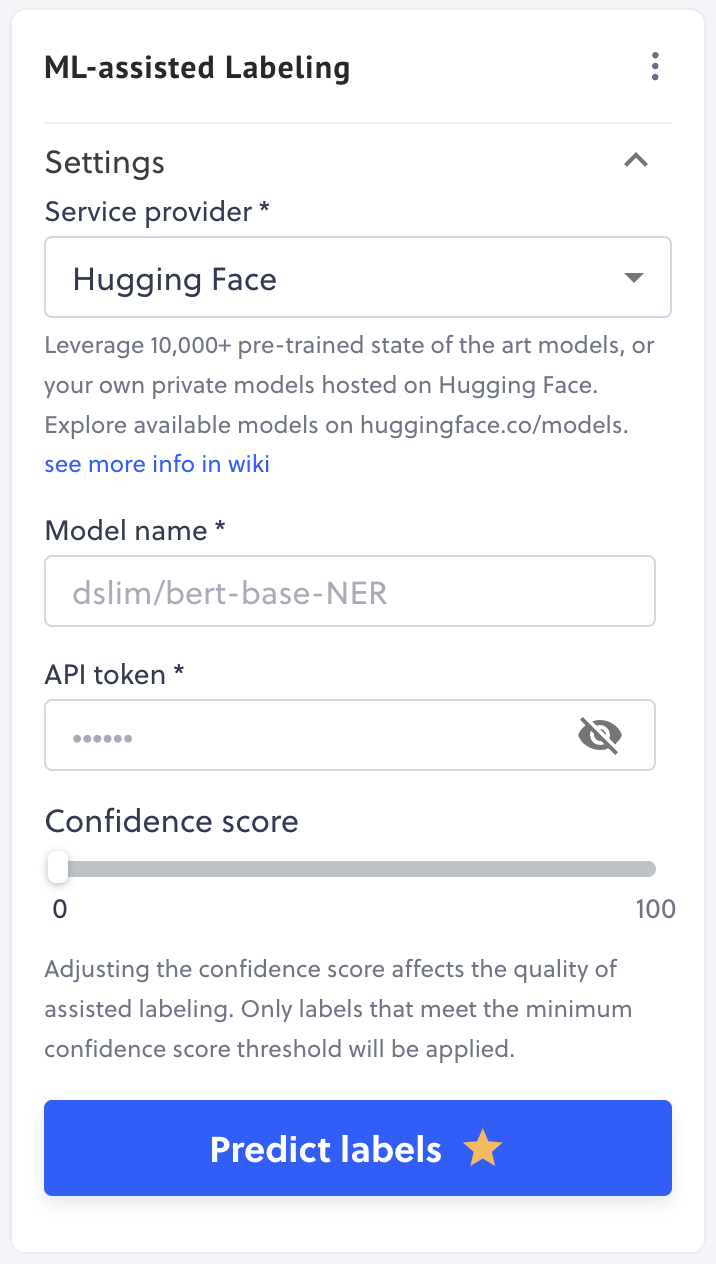
Task: Click the star icon on Predict labels
Action: click(x=483, y=1149)
